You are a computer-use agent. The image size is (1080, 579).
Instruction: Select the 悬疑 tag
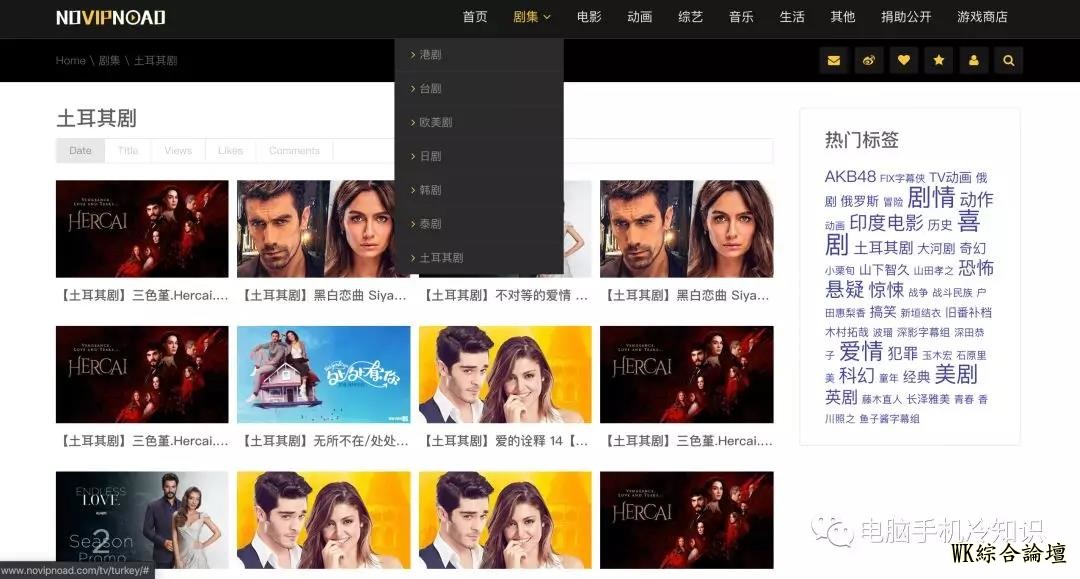844,289
